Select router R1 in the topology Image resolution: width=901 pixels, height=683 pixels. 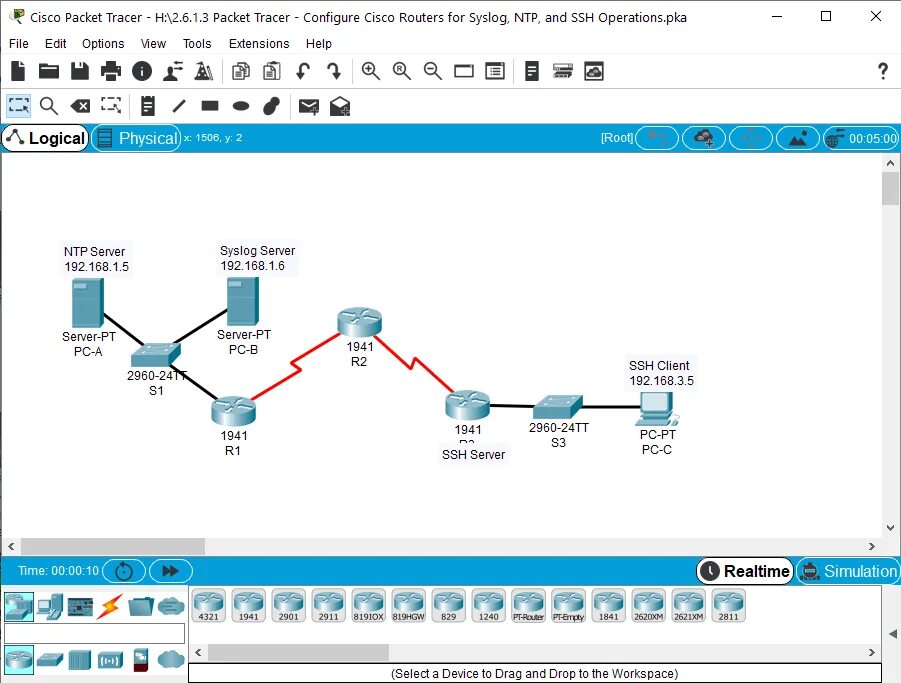(233, 411)
